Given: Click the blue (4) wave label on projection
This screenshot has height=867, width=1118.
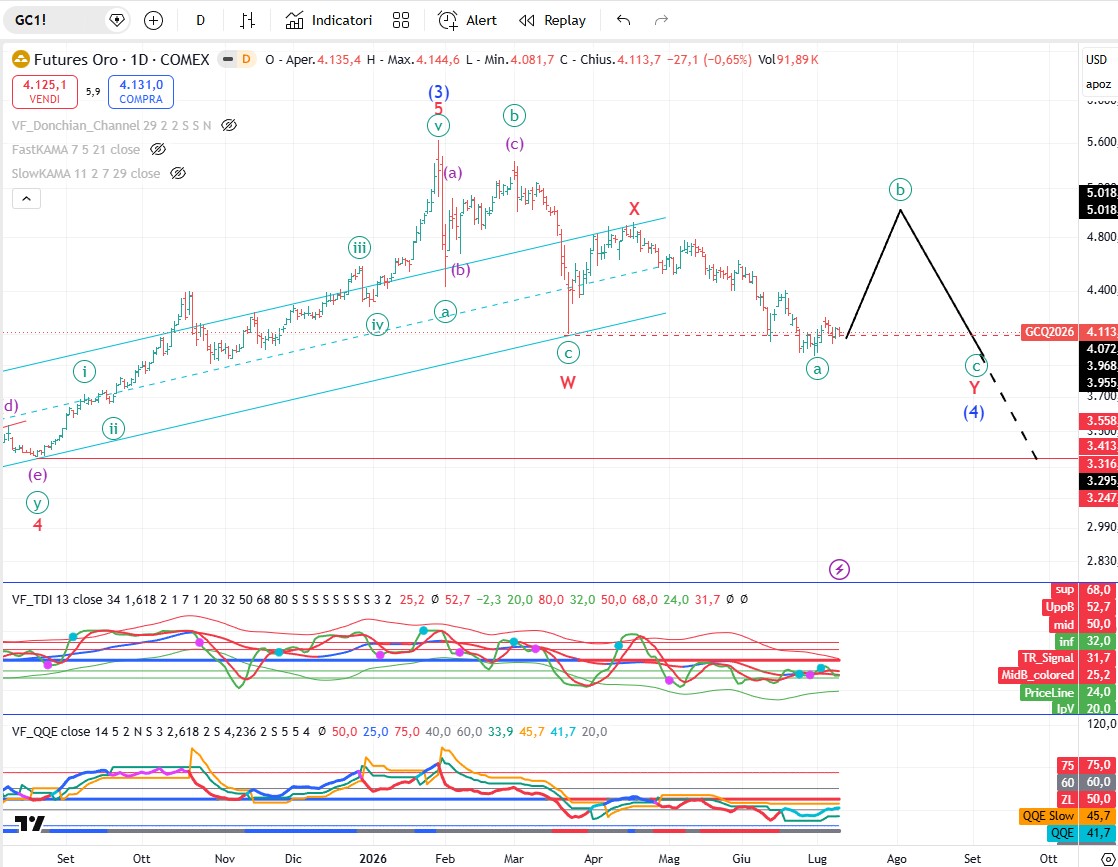Looking at the screenshot, I should [974, 412].
